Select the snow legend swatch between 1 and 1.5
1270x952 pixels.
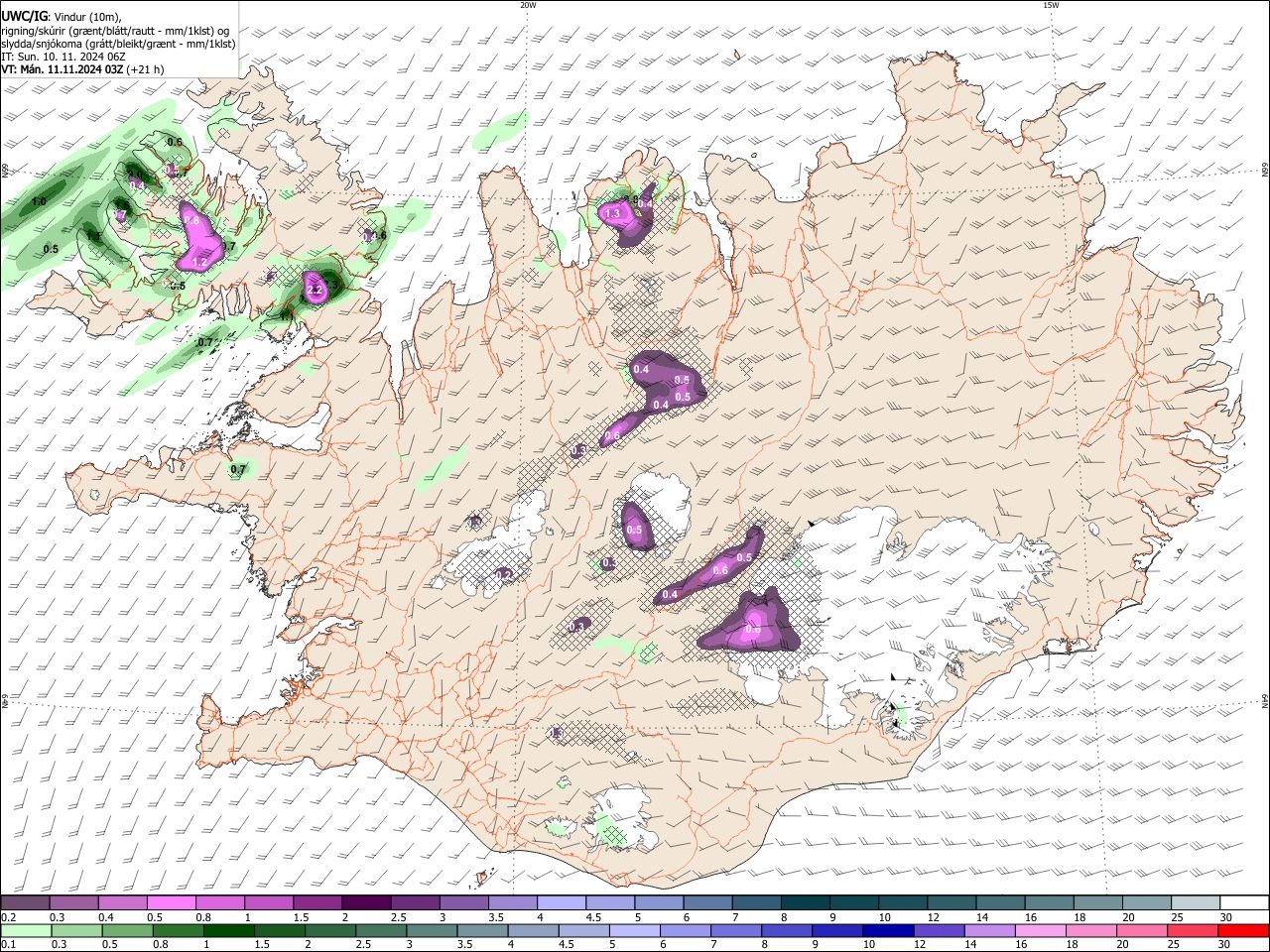click(268, 903)
